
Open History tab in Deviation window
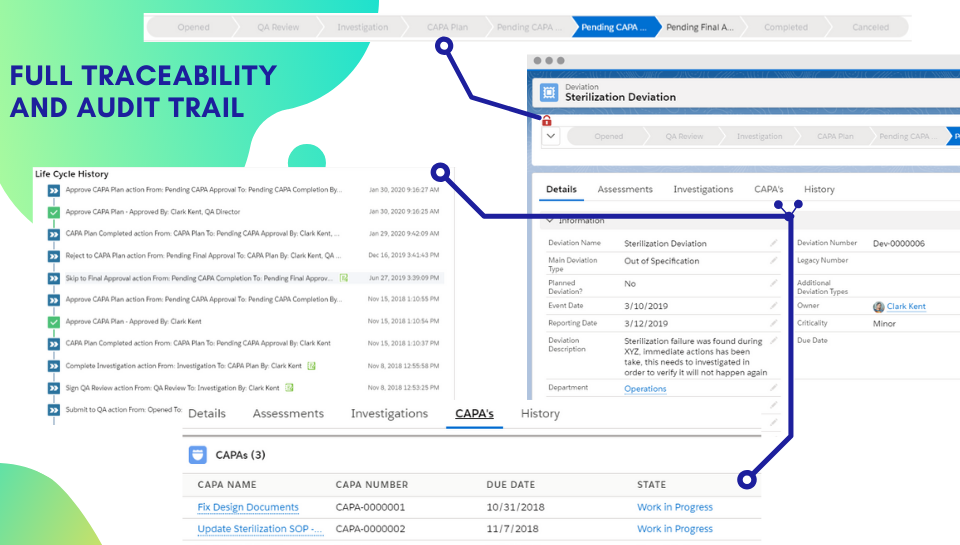(x=819, y=189)
